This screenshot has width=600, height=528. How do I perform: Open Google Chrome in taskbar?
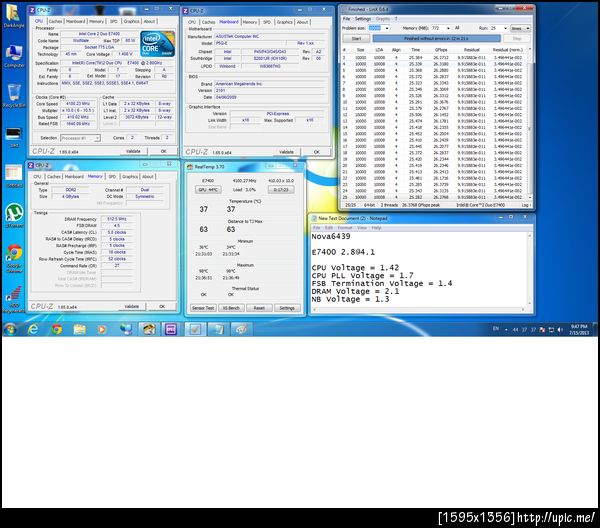pos(57,329)
